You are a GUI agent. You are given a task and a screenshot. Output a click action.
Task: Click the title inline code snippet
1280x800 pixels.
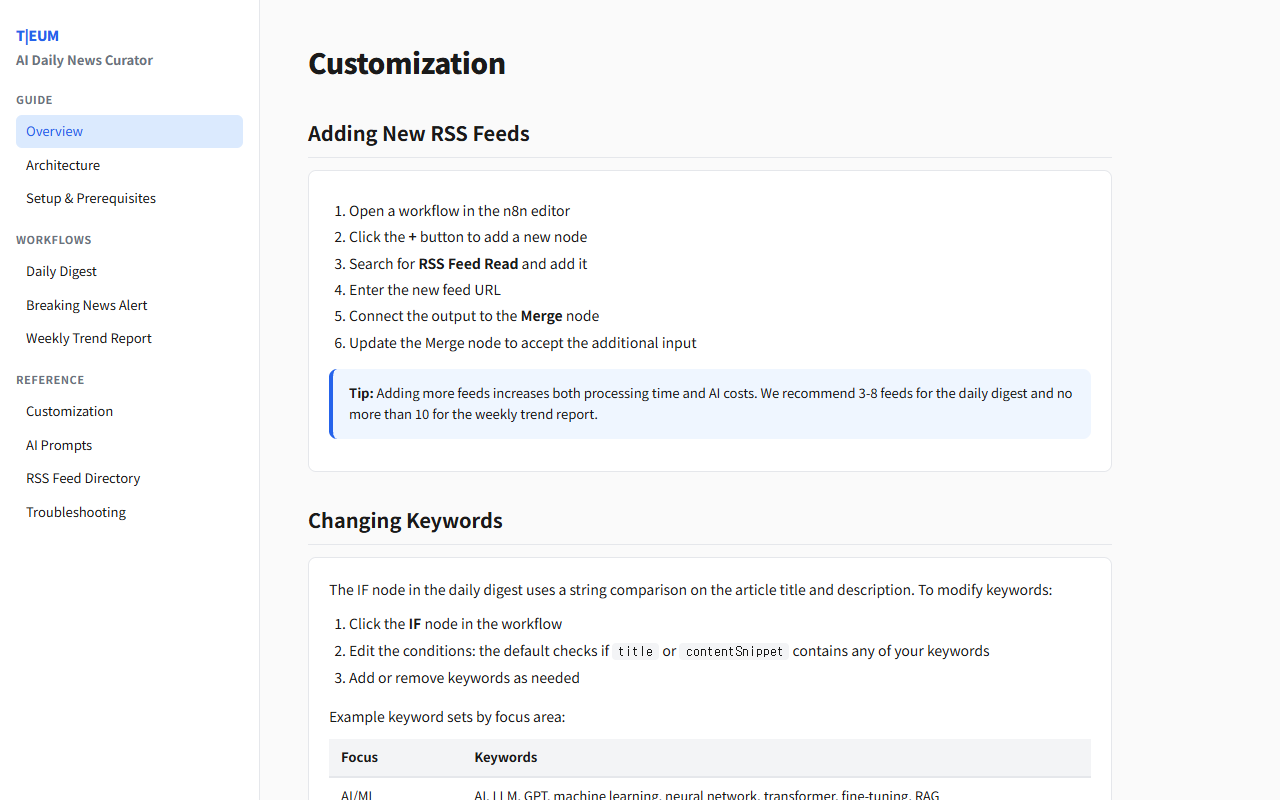pos(635,651)
